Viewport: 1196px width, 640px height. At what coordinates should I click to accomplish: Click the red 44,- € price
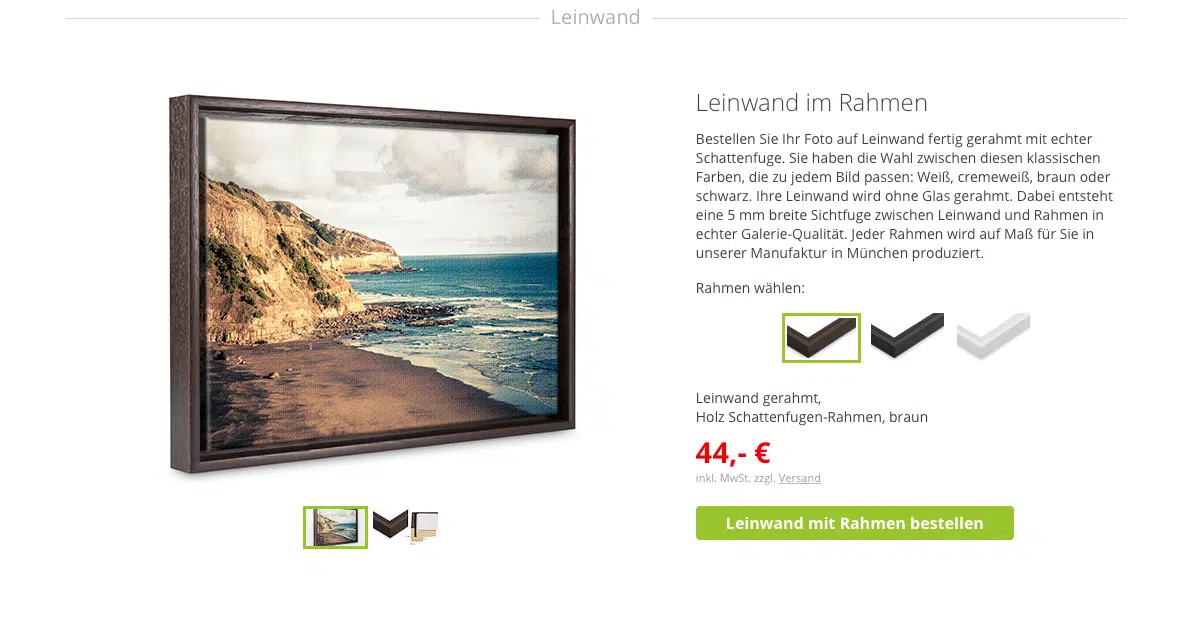pyautogui.click(x=733, y=453)
